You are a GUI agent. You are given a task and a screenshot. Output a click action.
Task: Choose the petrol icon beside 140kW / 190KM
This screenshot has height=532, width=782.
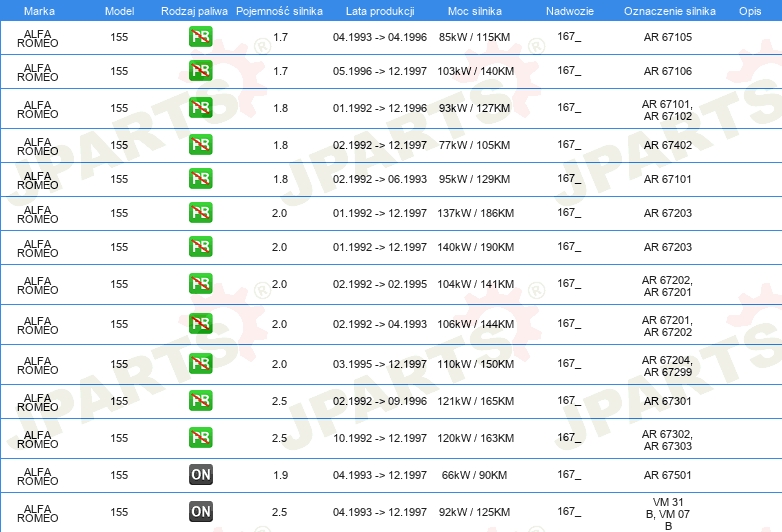click(x=200, y=246)
